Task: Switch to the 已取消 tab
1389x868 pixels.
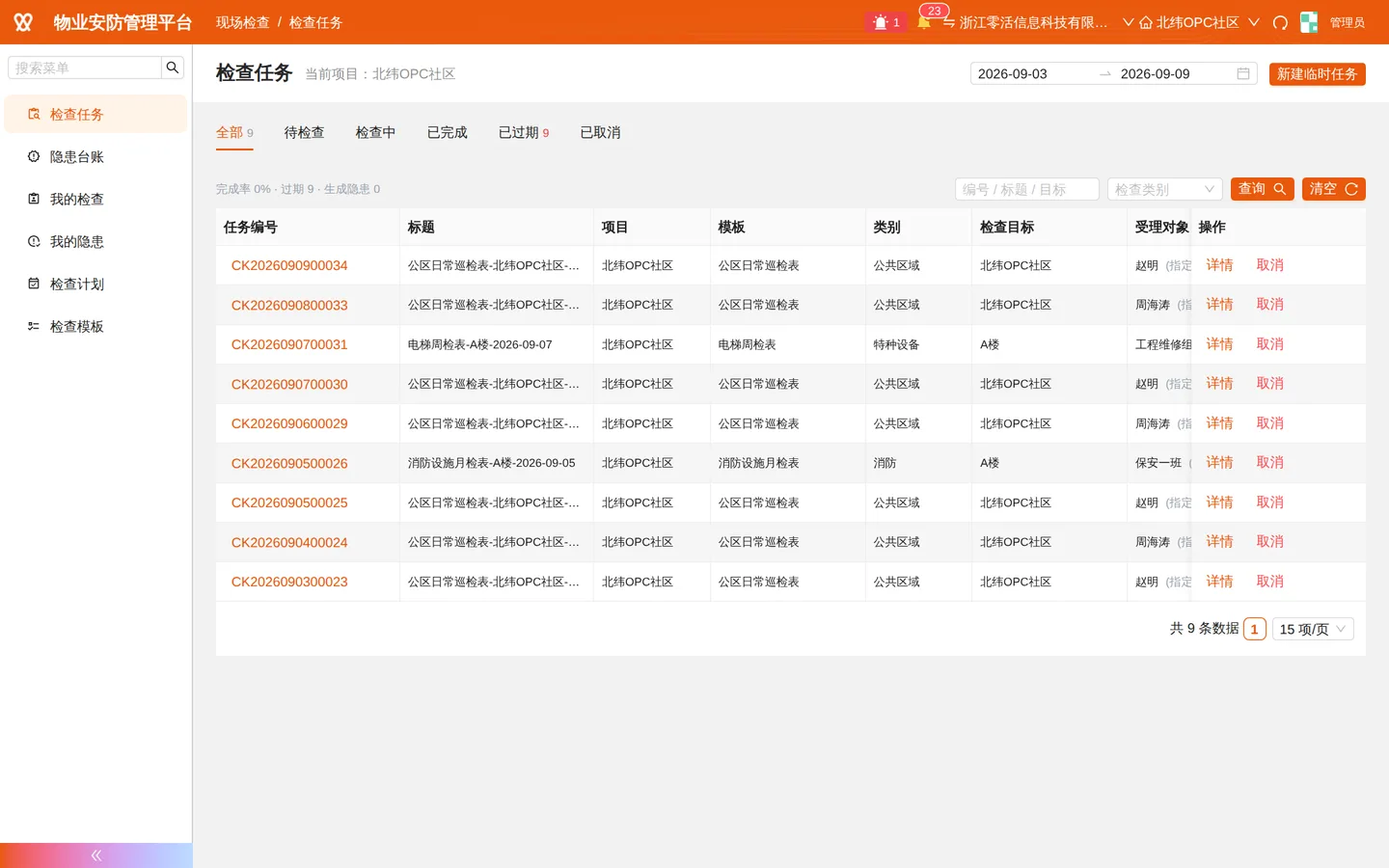Action: pos(600,133)
